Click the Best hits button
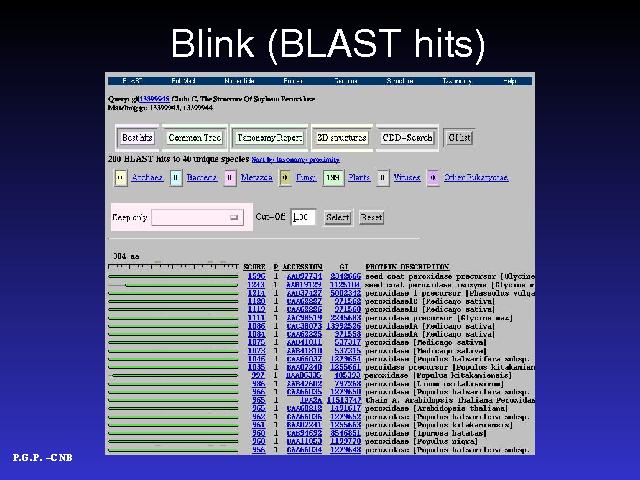This screenshot has height=480, width=640. coord(137,138)
